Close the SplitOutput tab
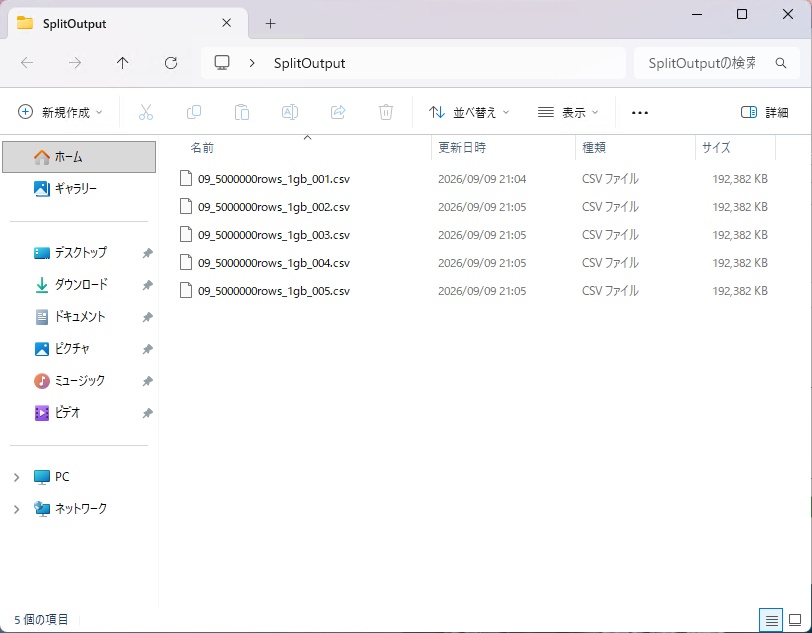Viewport: 812px width, 633px height. [226, 23]
